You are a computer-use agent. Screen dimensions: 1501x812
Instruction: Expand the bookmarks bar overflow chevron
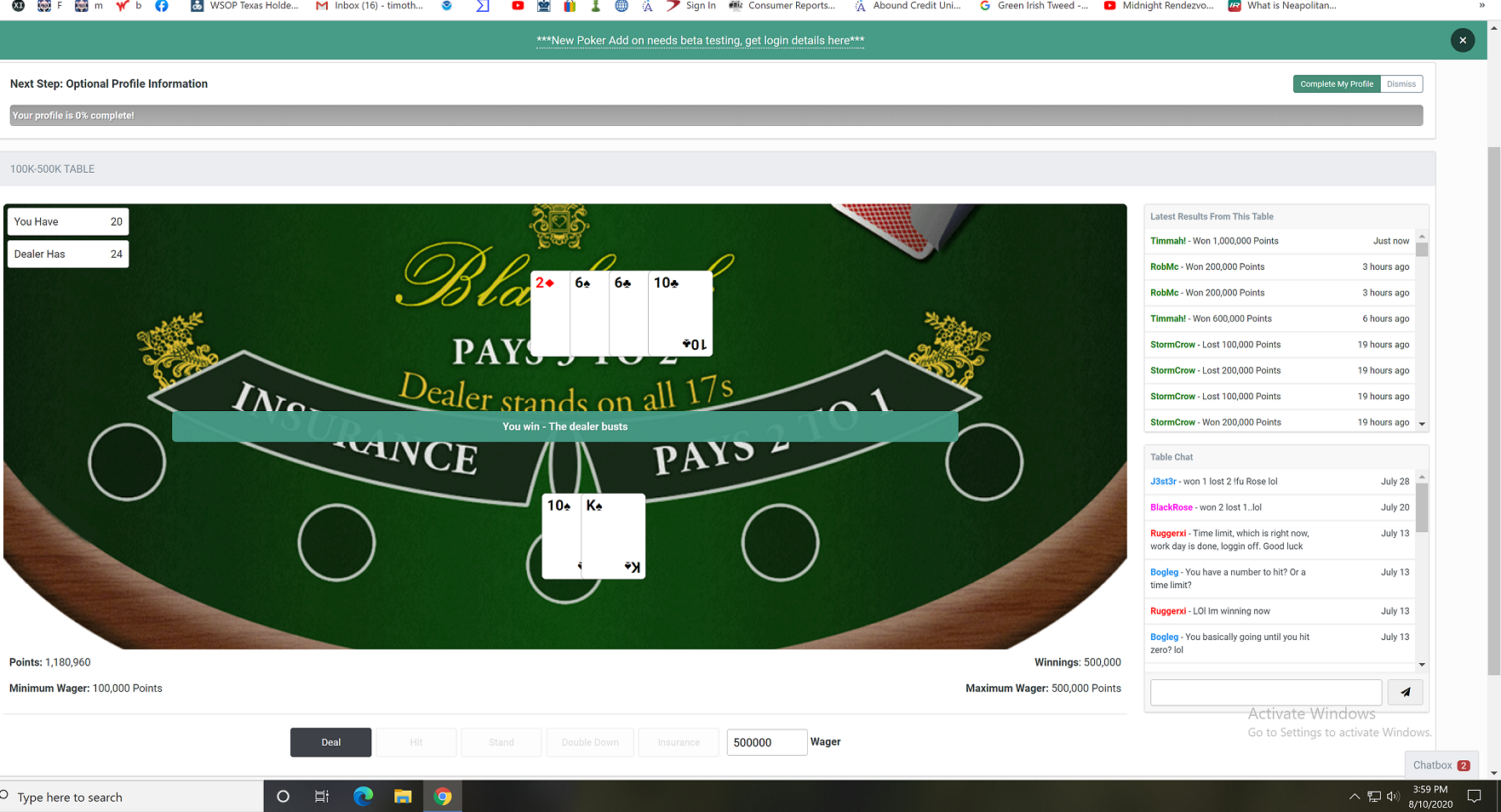click(1482, 6)
